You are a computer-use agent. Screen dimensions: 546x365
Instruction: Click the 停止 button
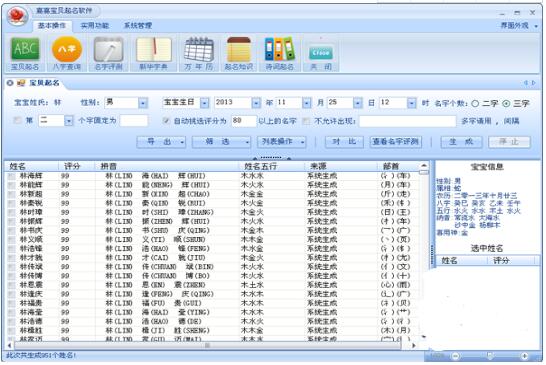[509, 142]
